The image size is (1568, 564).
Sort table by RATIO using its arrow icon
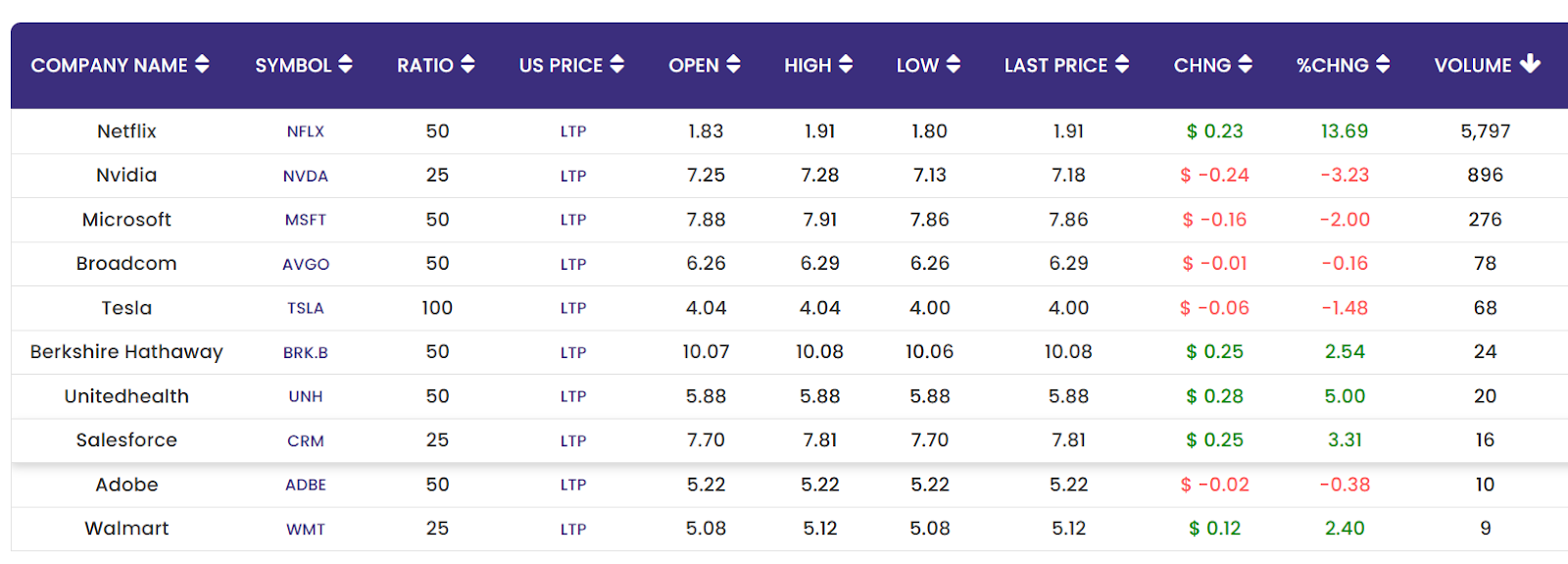467,65
